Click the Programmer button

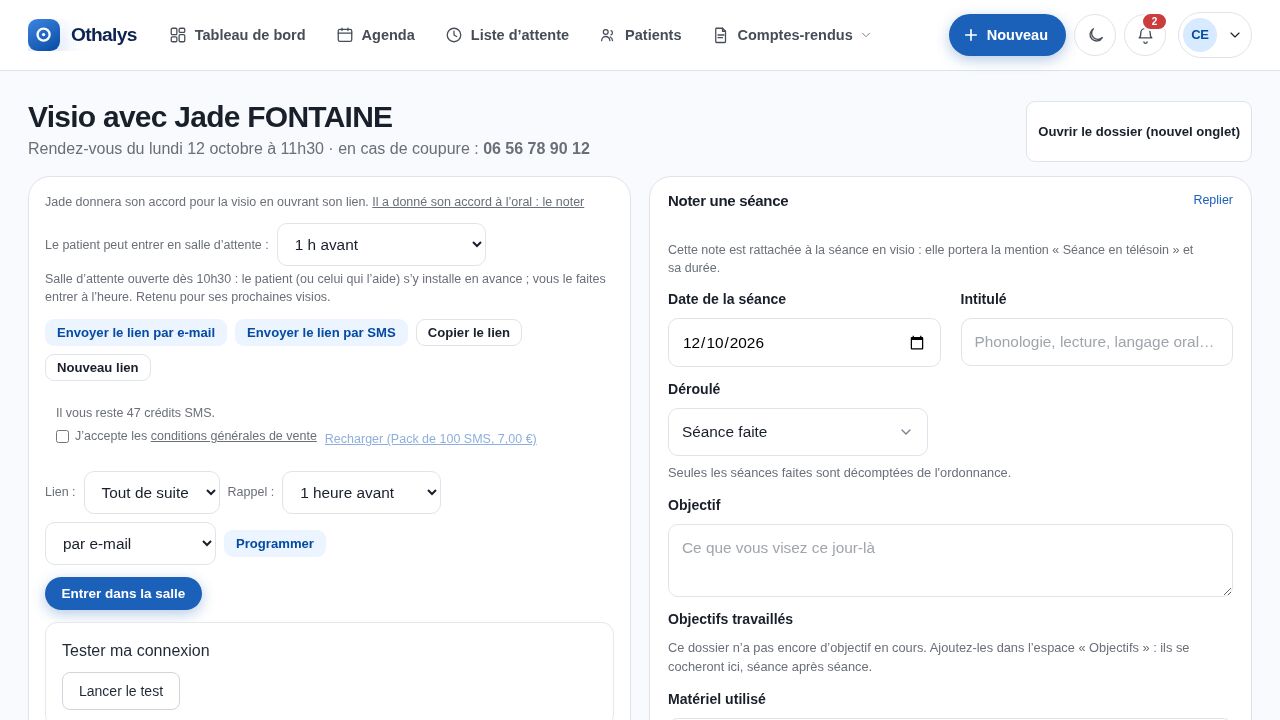pos(275,544)
